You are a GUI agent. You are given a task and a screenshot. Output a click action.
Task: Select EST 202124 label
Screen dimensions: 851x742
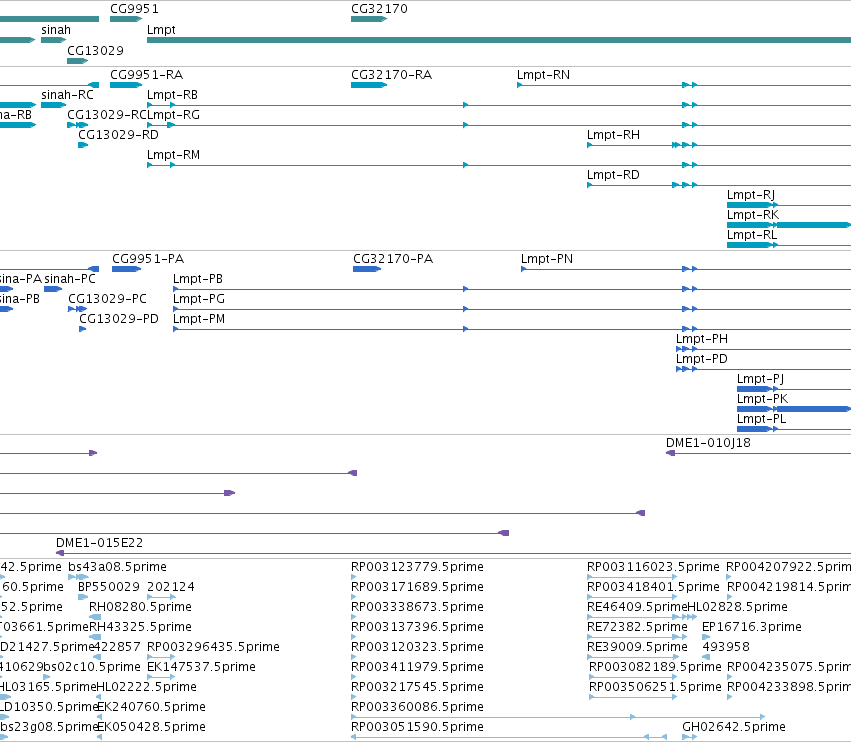(x=171, y=587)
